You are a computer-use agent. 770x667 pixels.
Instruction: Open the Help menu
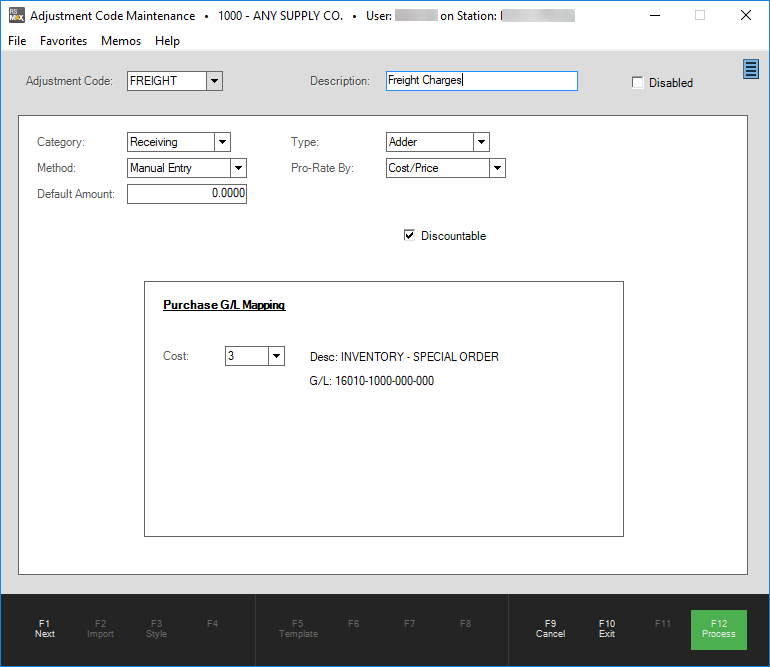pyautogui.click(x=167, y=41)
